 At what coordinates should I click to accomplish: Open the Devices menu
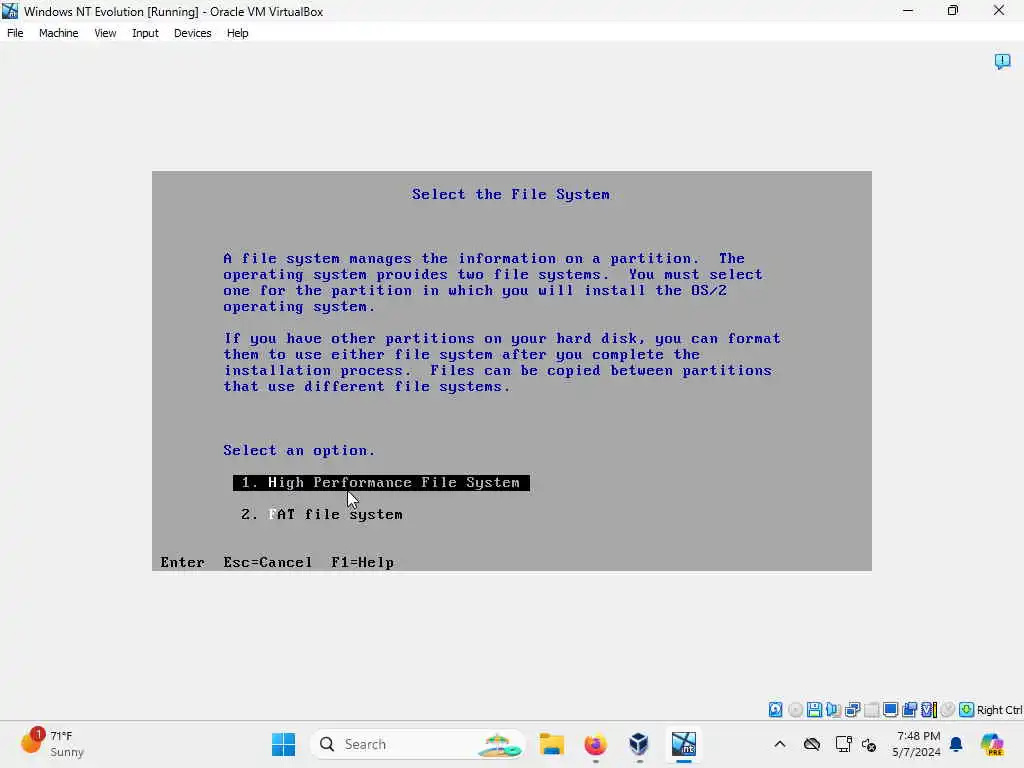[x=192, y=33]
